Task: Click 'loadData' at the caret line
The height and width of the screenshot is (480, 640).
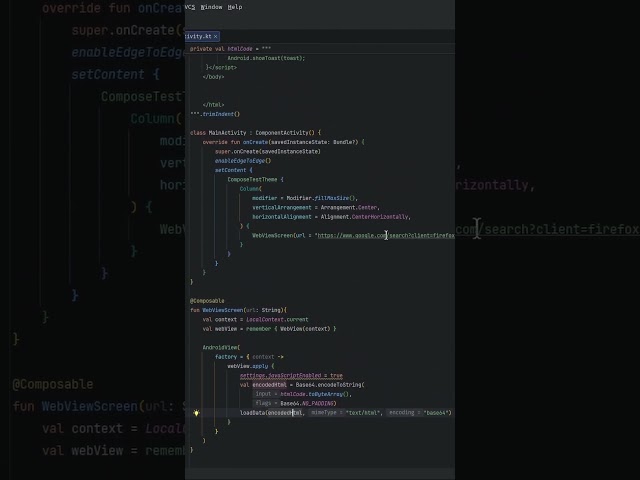Action: tap(252, 413)
